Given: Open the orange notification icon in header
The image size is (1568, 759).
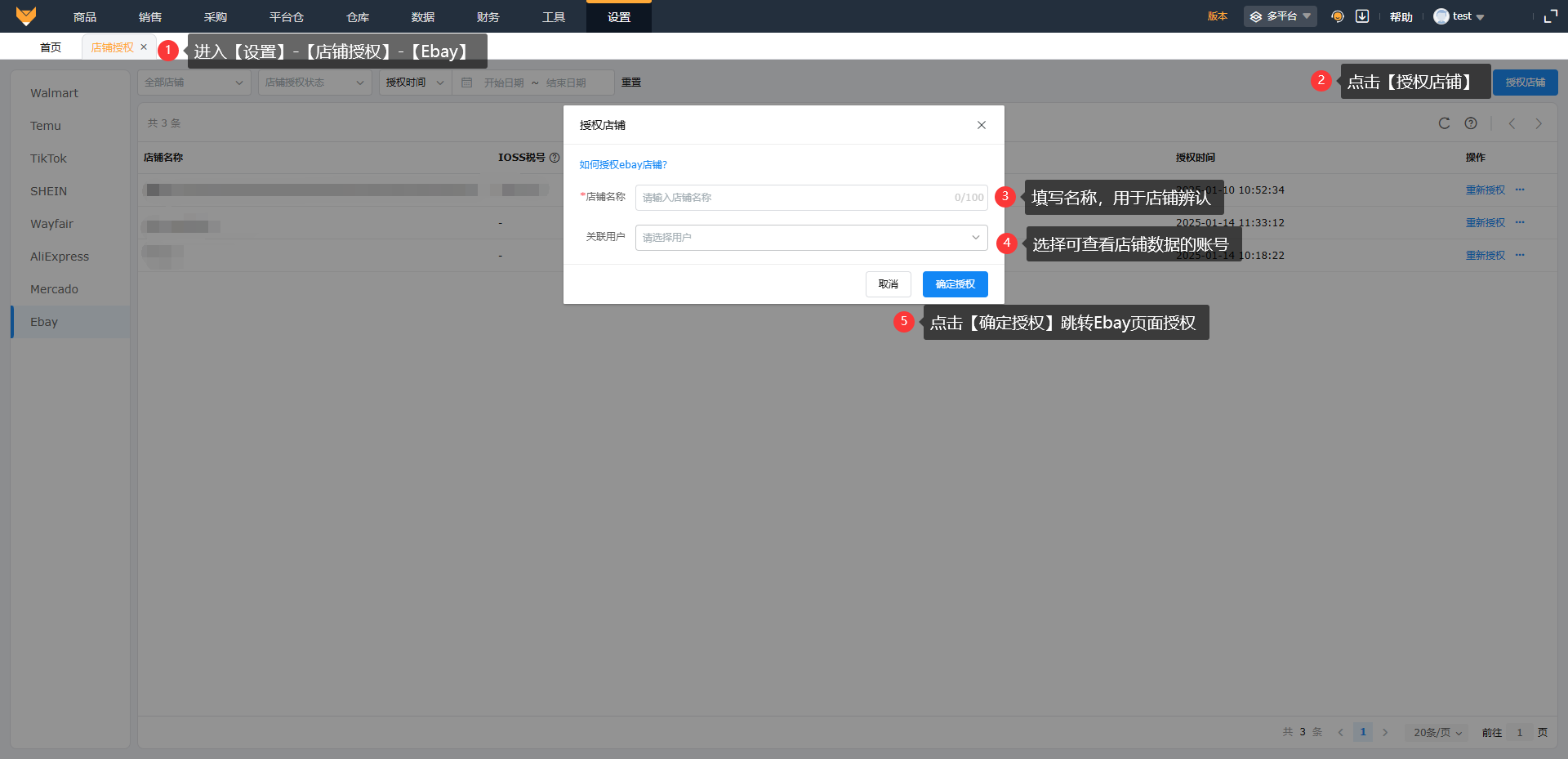Looking at the screenshot, I should click(x=1338, y=16).
